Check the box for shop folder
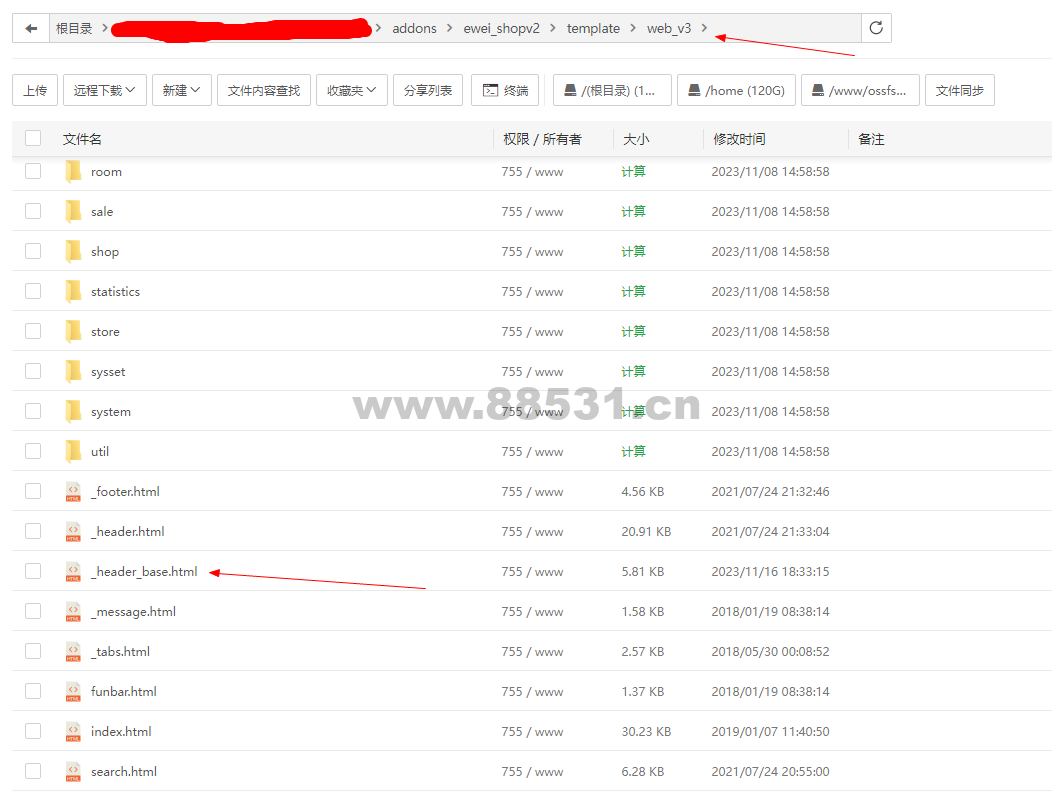The width and height of the screenshot is (1052, 808). [33, 251]
